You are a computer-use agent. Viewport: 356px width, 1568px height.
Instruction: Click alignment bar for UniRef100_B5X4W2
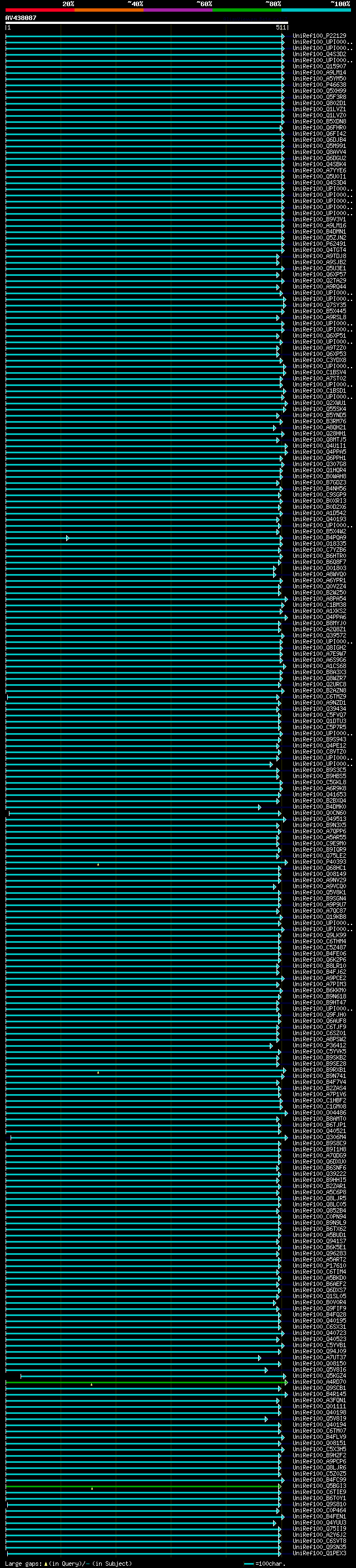(142, 532)
